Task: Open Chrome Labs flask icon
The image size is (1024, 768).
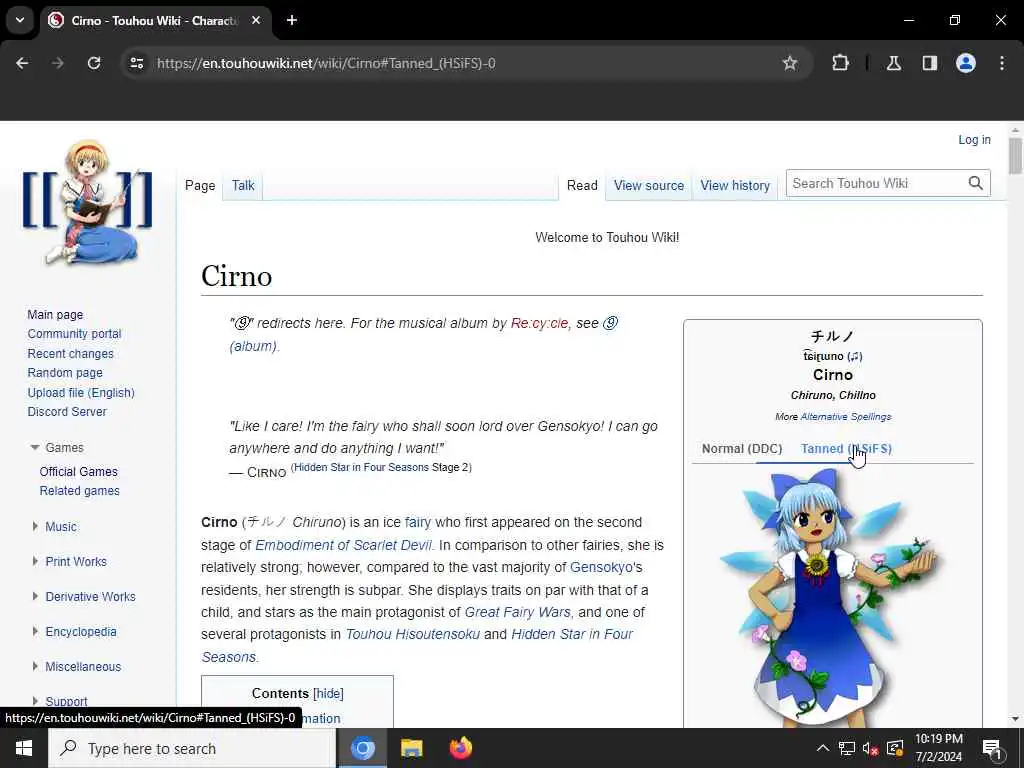Action: [894, 63]
